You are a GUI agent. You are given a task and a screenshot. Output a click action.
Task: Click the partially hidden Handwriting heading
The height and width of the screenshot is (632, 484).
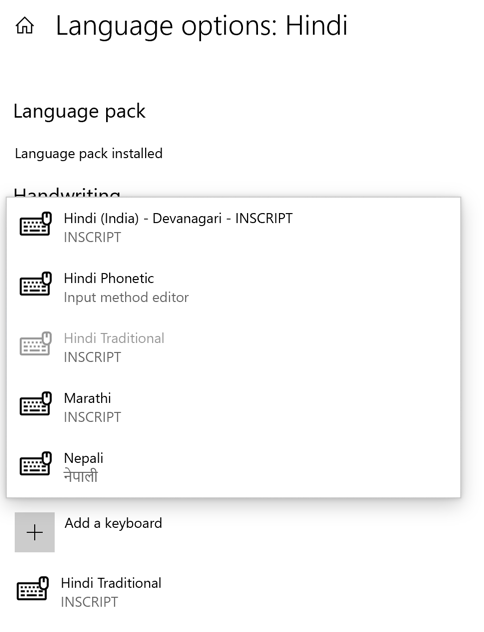point(67,192)
